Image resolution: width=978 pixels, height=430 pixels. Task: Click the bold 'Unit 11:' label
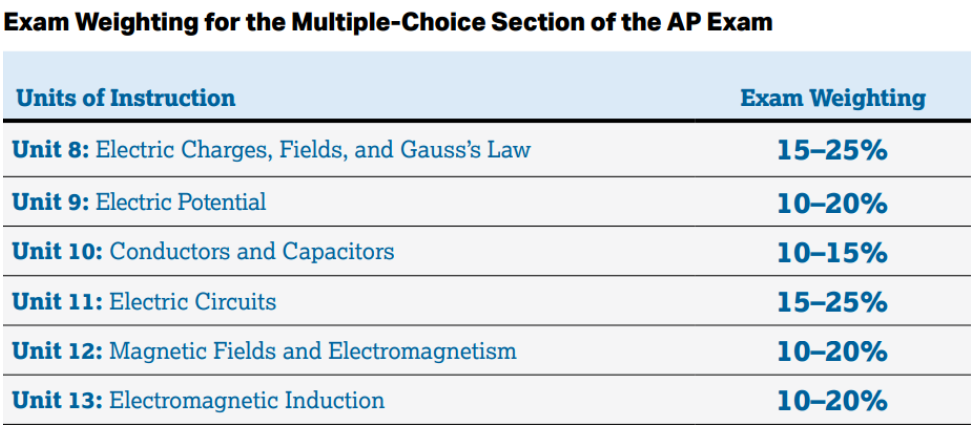pyautogui.click(x=58, y=301)
